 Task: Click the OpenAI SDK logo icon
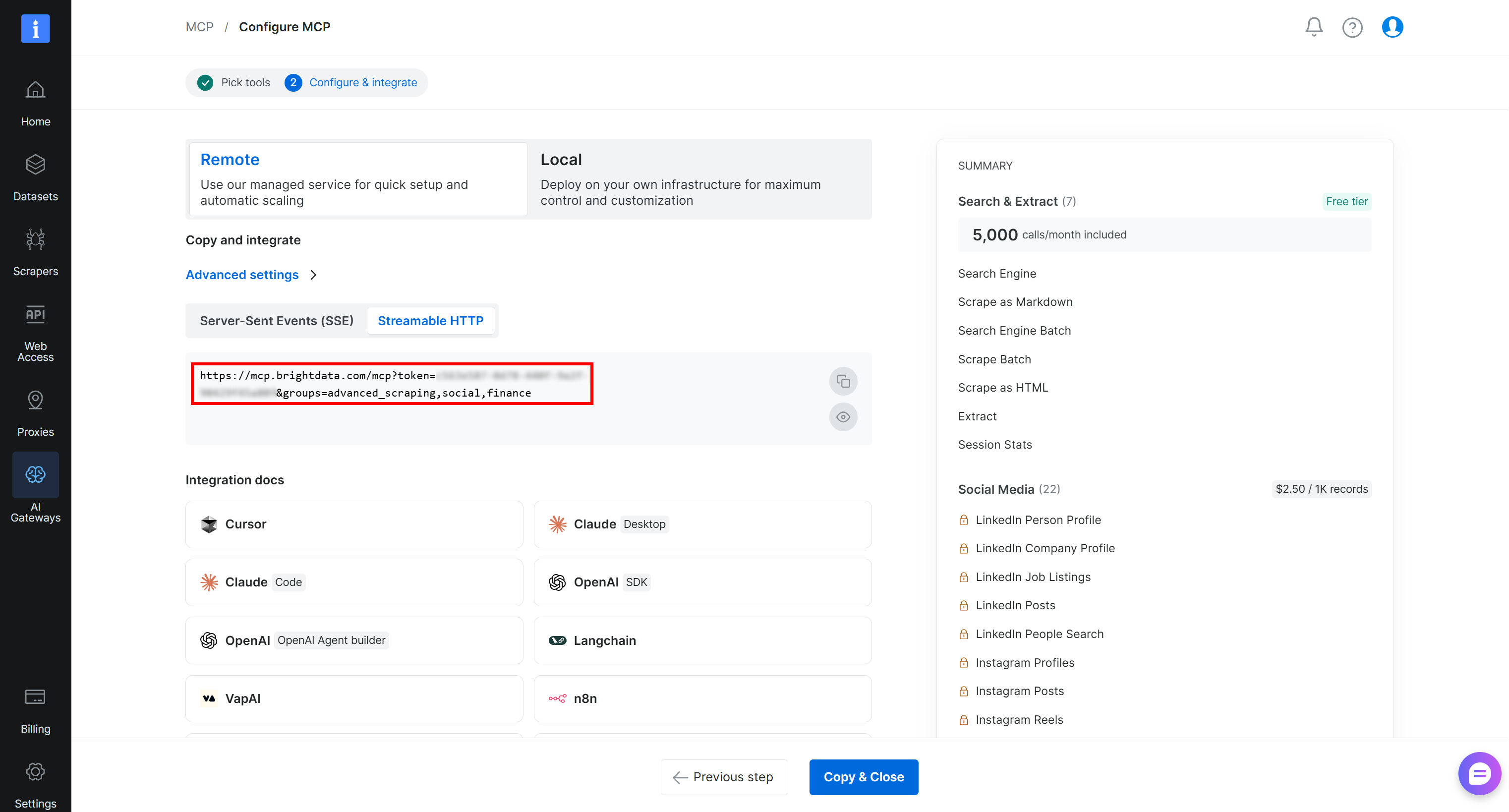557,582
